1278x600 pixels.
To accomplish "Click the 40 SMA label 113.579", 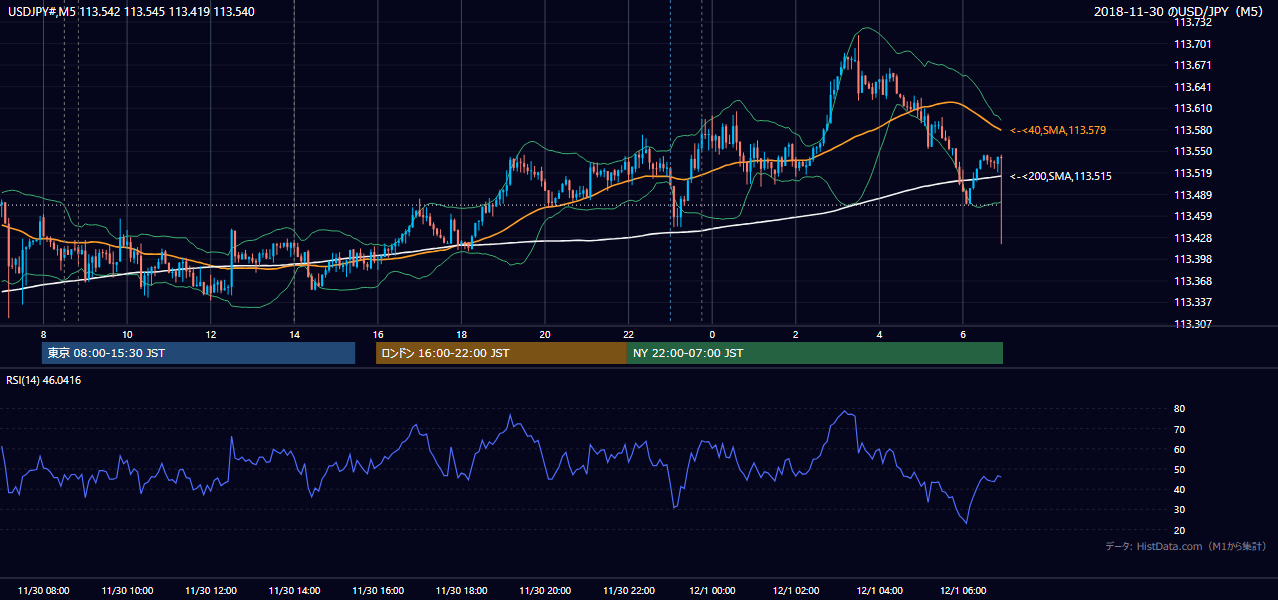I will (x=1058, y=130).
